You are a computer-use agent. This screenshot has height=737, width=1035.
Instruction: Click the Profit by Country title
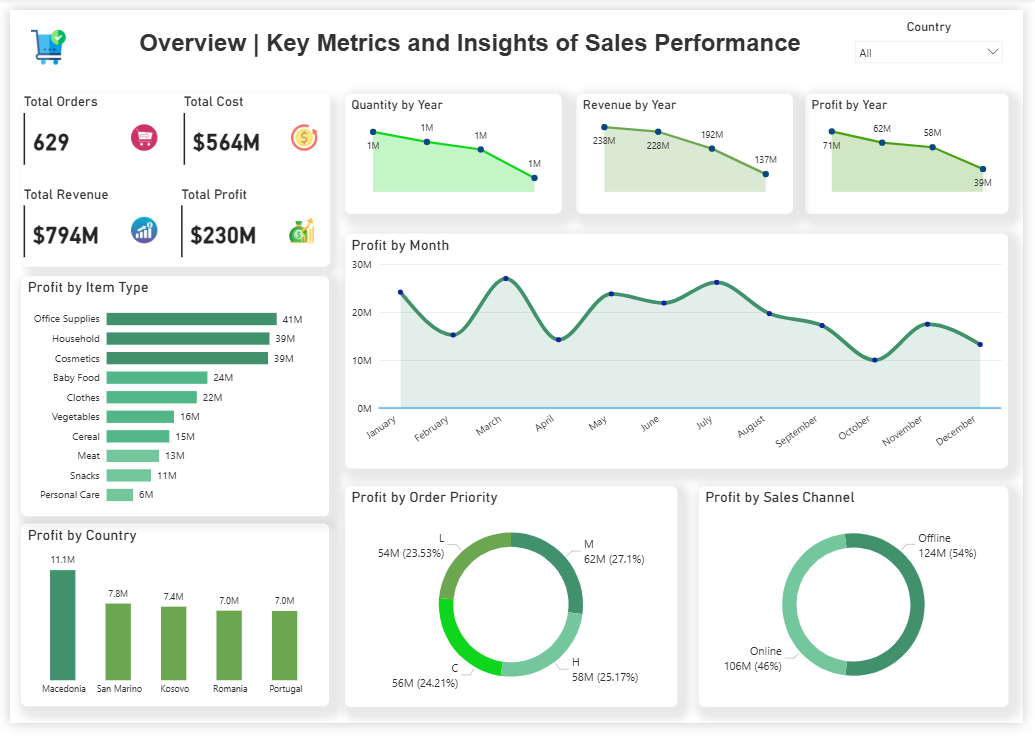tap(82, 536)
